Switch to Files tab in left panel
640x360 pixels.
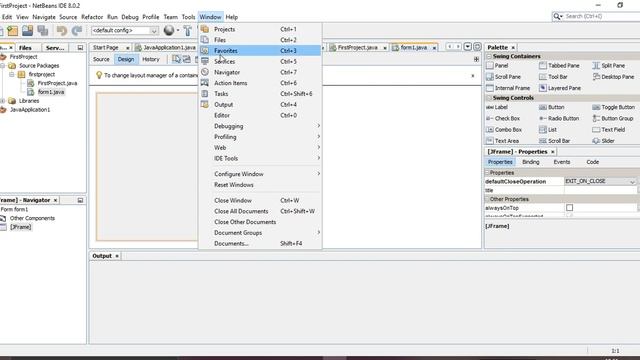coord(25,48)
